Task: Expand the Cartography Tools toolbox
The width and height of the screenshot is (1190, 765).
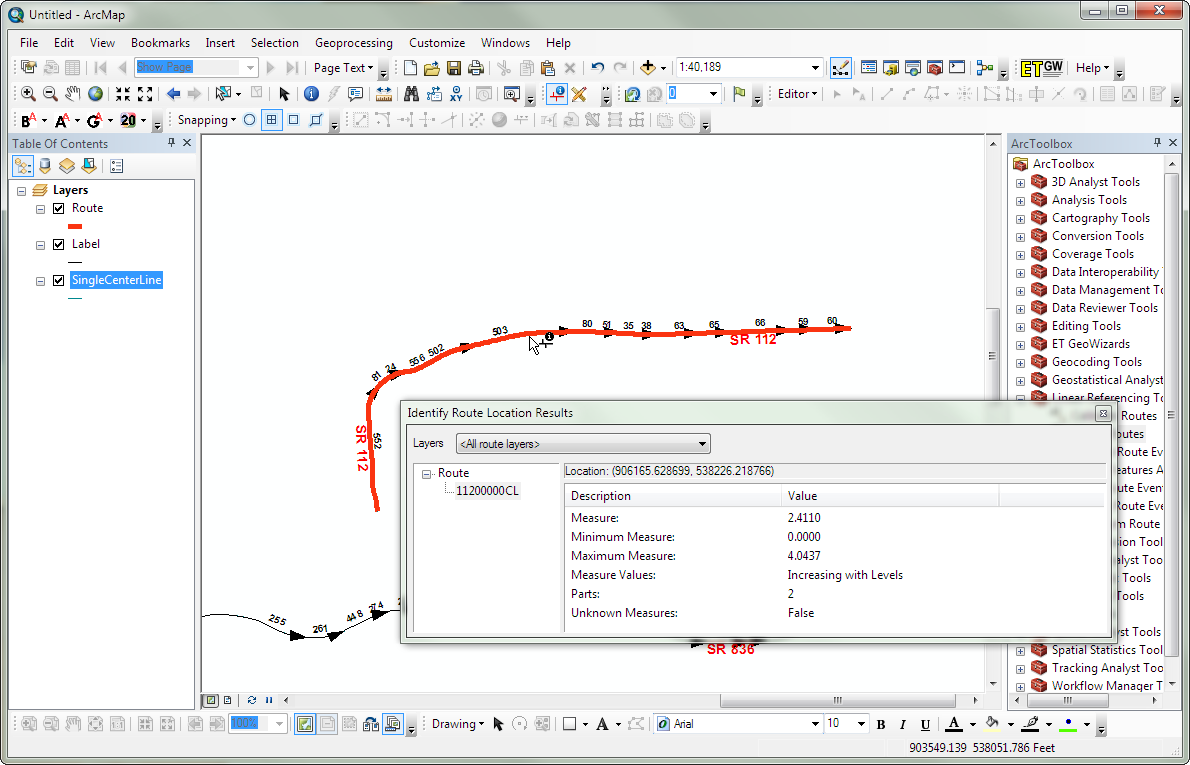Action: pyautogui.click(x=1020, y=219)
